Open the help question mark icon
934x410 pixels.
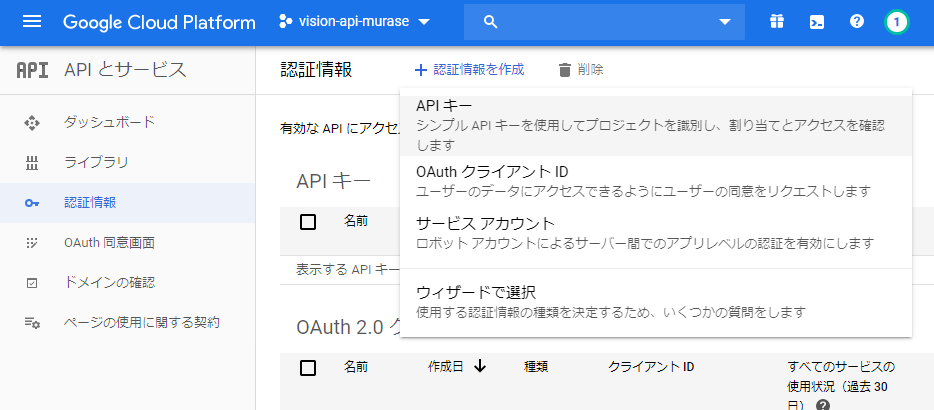[x=857, y=22]
